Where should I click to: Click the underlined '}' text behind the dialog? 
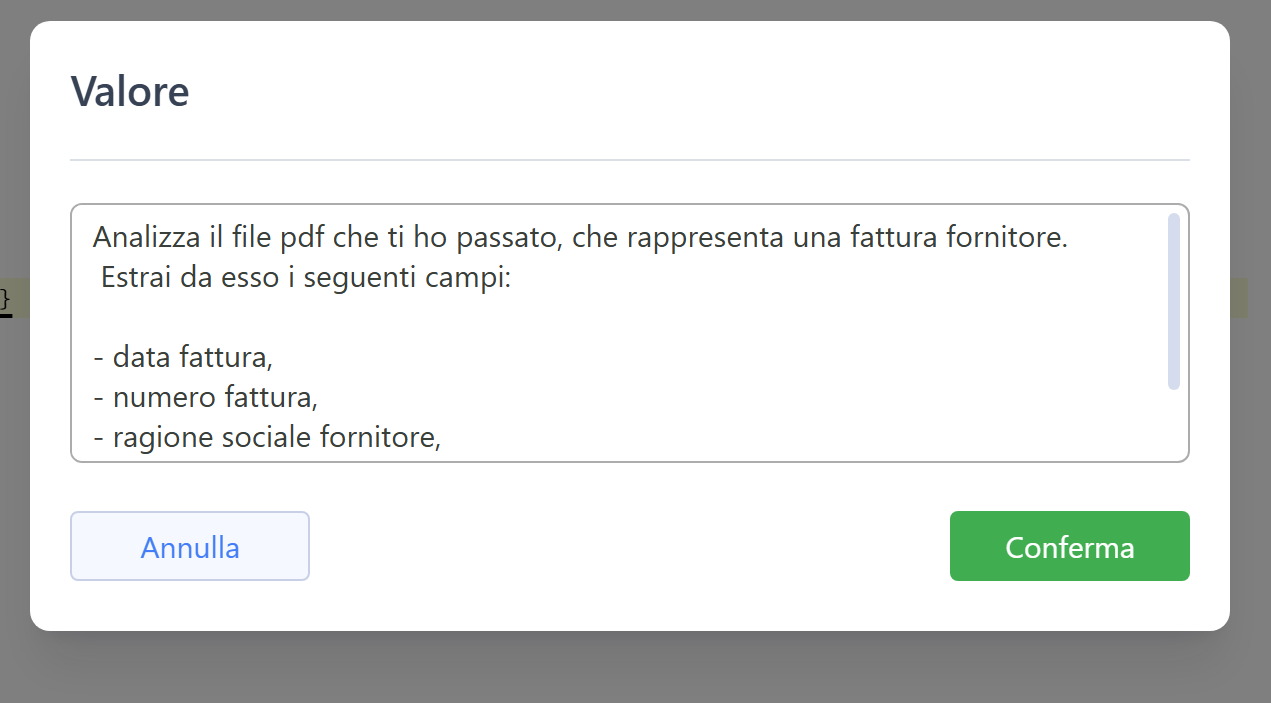tap(5, 299)
